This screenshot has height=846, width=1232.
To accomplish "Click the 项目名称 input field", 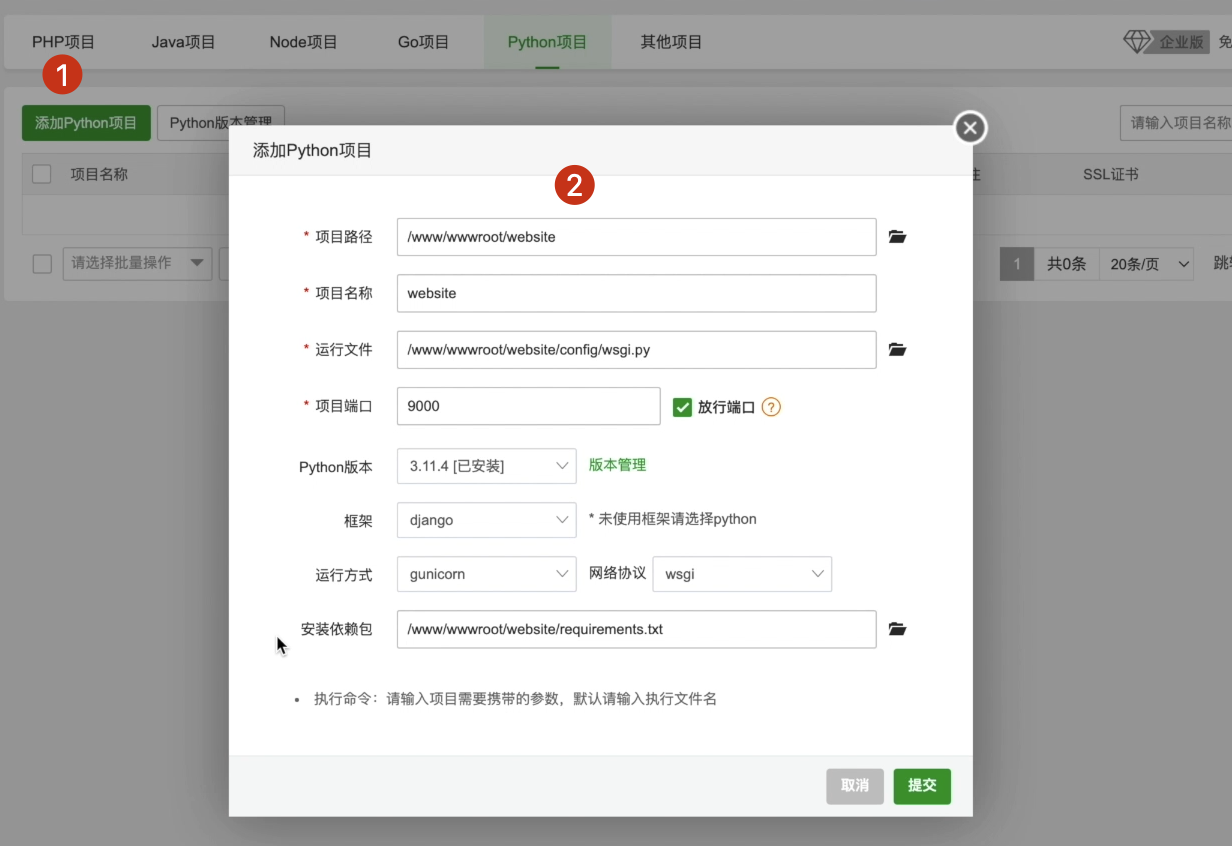I will pos(637,293).
